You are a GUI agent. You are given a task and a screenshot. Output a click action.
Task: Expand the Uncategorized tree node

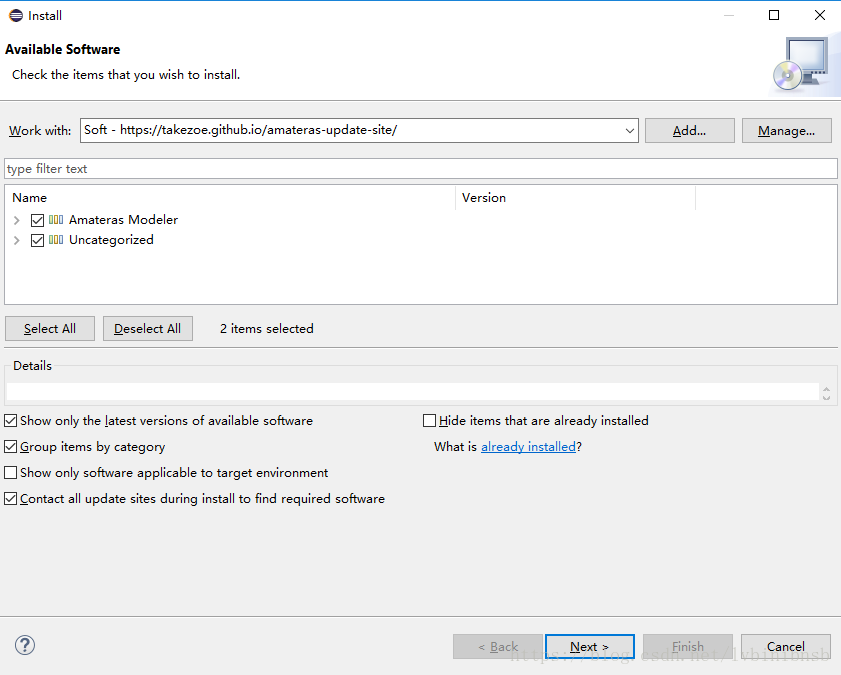pyautogui.click(x=17, y=240)
